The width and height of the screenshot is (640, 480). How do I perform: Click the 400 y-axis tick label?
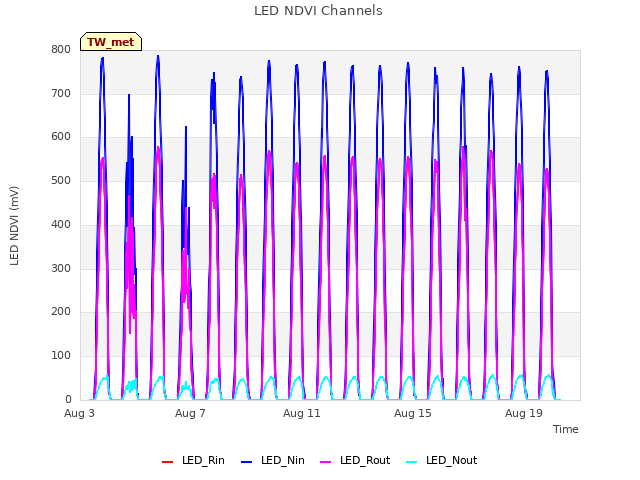tap(61, 224)
